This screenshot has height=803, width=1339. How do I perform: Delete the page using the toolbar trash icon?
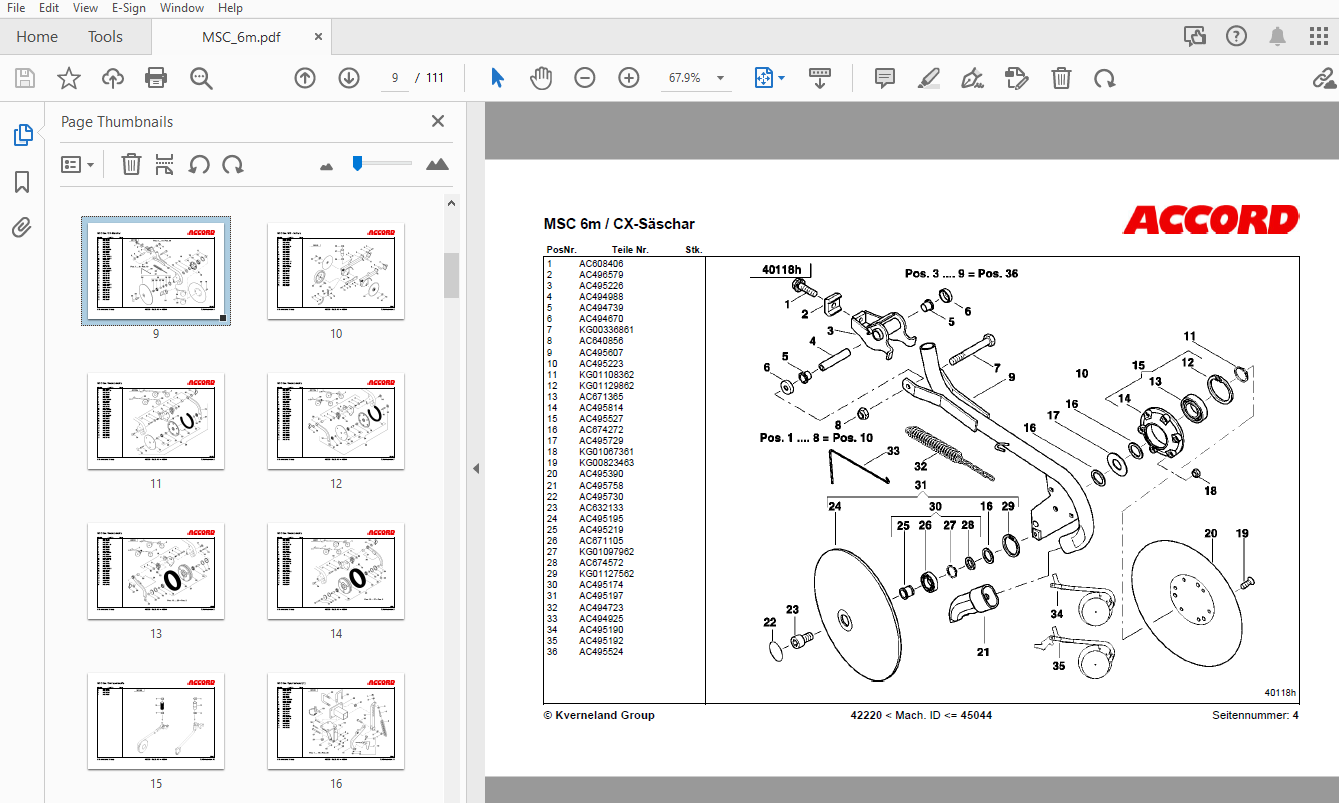(1061, 78)
